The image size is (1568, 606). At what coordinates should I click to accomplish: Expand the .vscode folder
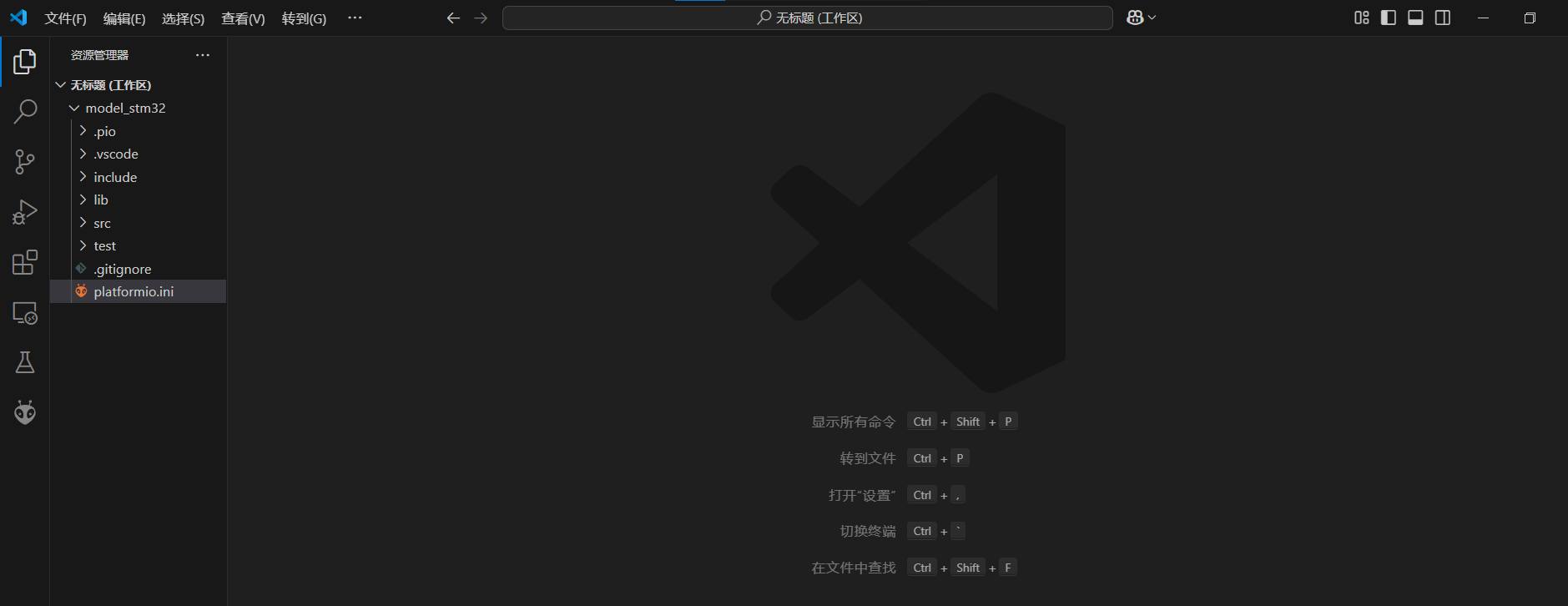pyautogui.click(x=139, y=154)
